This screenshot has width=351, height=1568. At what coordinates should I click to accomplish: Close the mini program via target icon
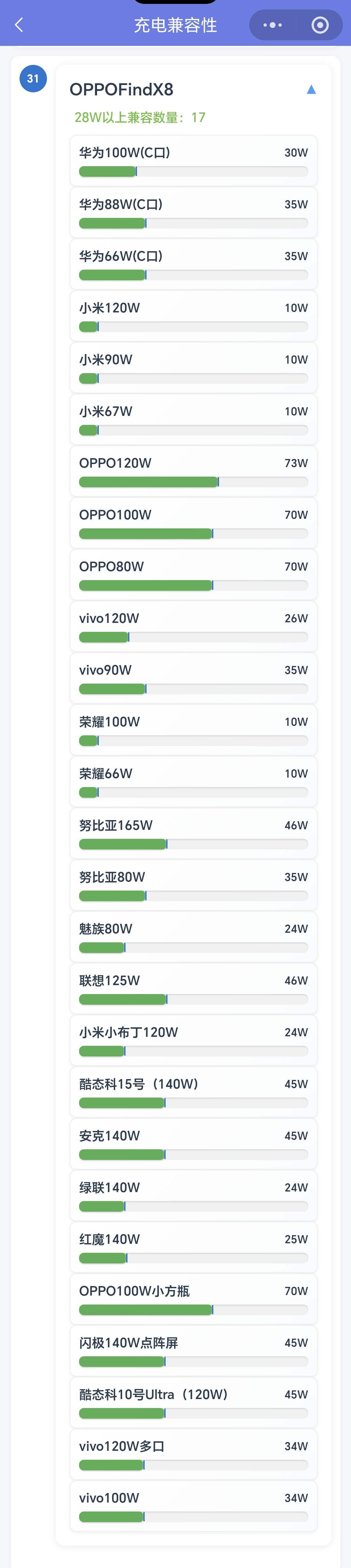320,25
